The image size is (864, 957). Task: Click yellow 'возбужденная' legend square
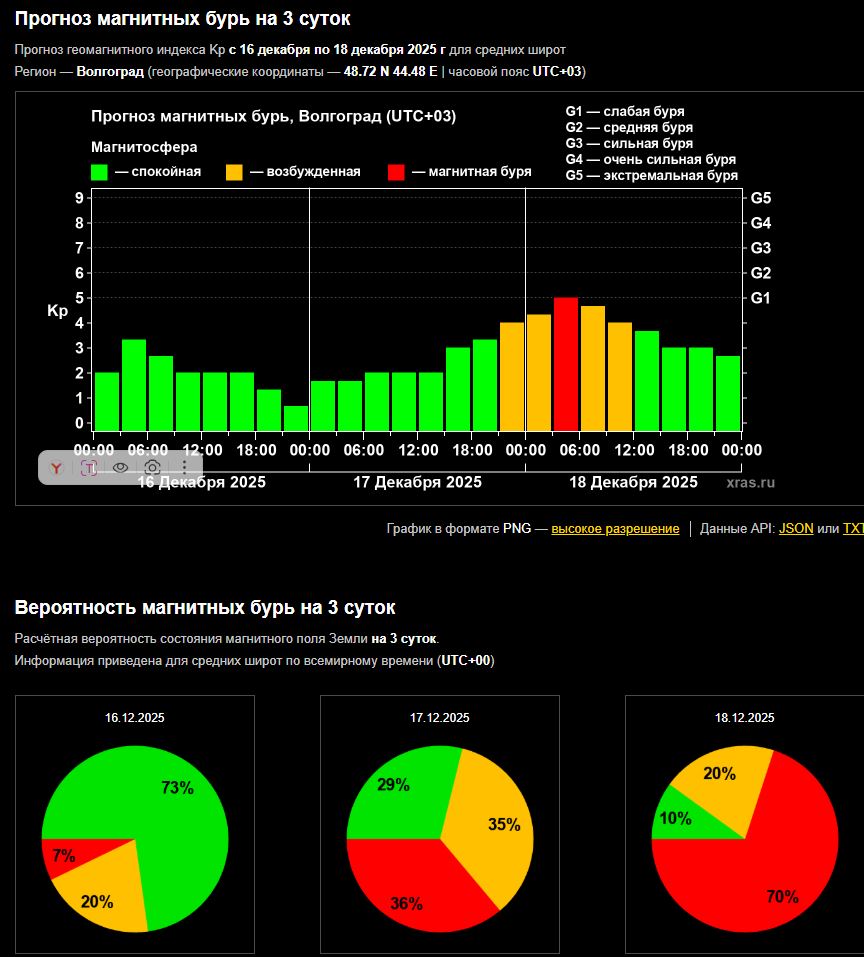235,172
